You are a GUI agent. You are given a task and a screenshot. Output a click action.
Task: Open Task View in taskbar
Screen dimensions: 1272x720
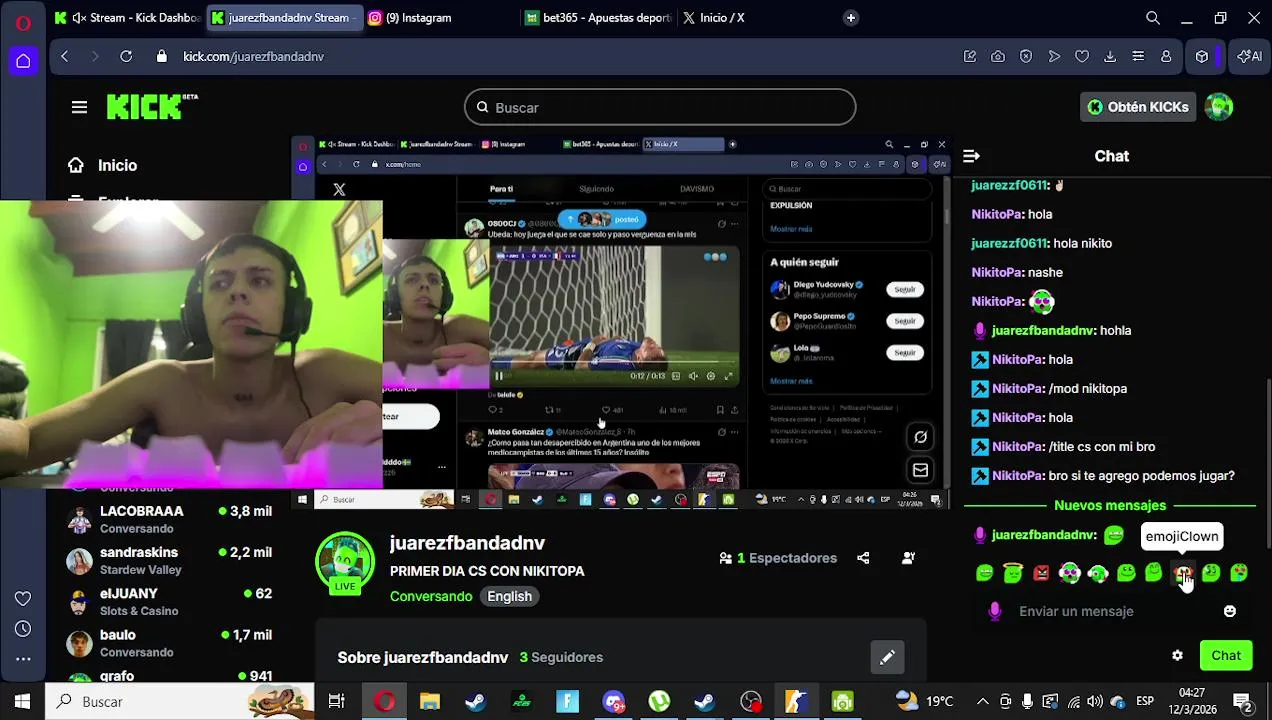point(337,701)
